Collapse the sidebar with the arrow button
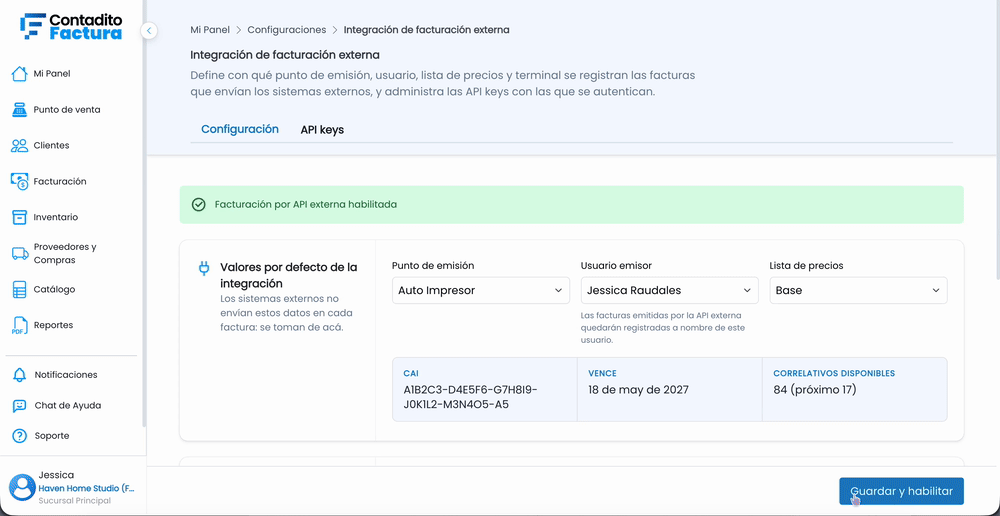Viewport: 1000px width, 516px height. [x=149, y=30]
